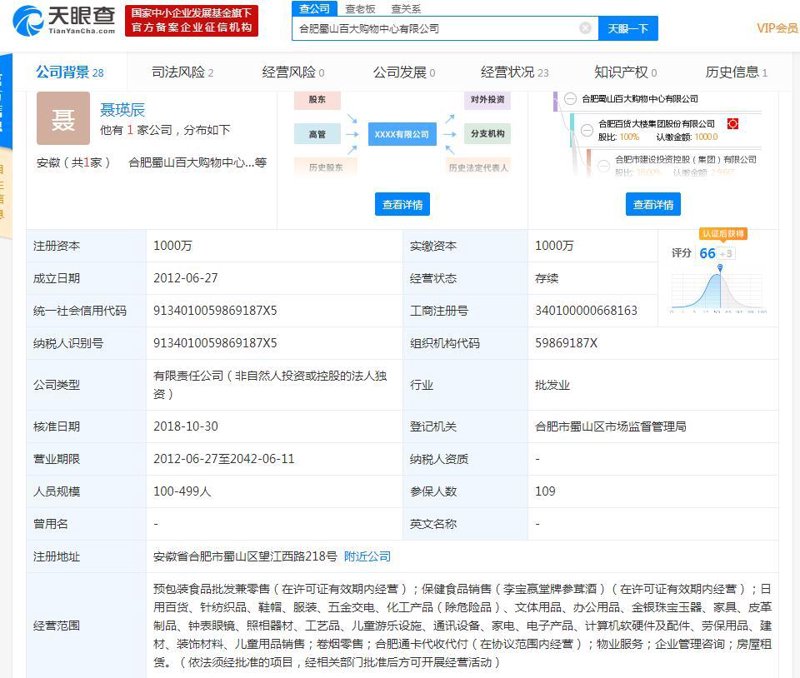
Task: Select 组织机构代码 value 59869187X
Action: point(566,343)
